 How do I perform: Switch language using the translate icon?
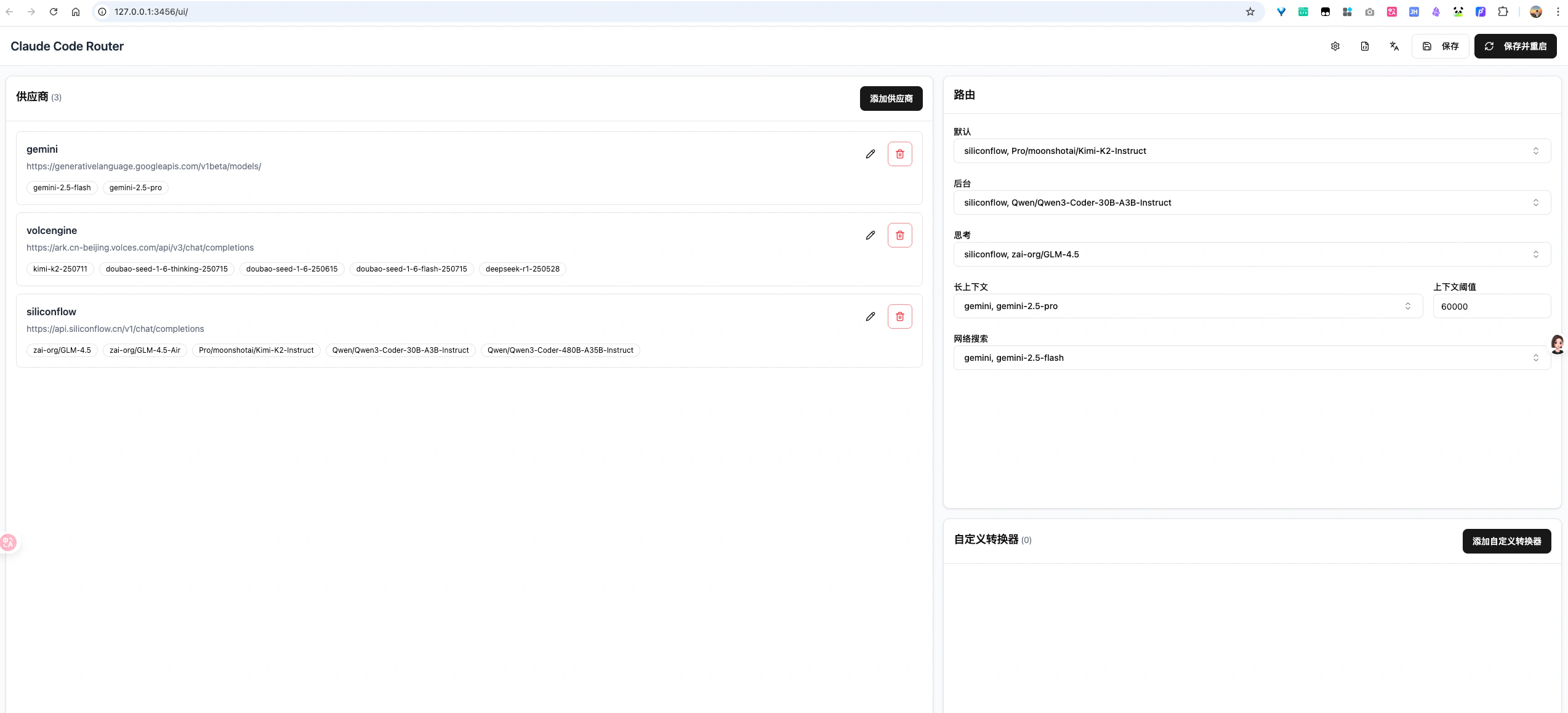[1394, 46]
